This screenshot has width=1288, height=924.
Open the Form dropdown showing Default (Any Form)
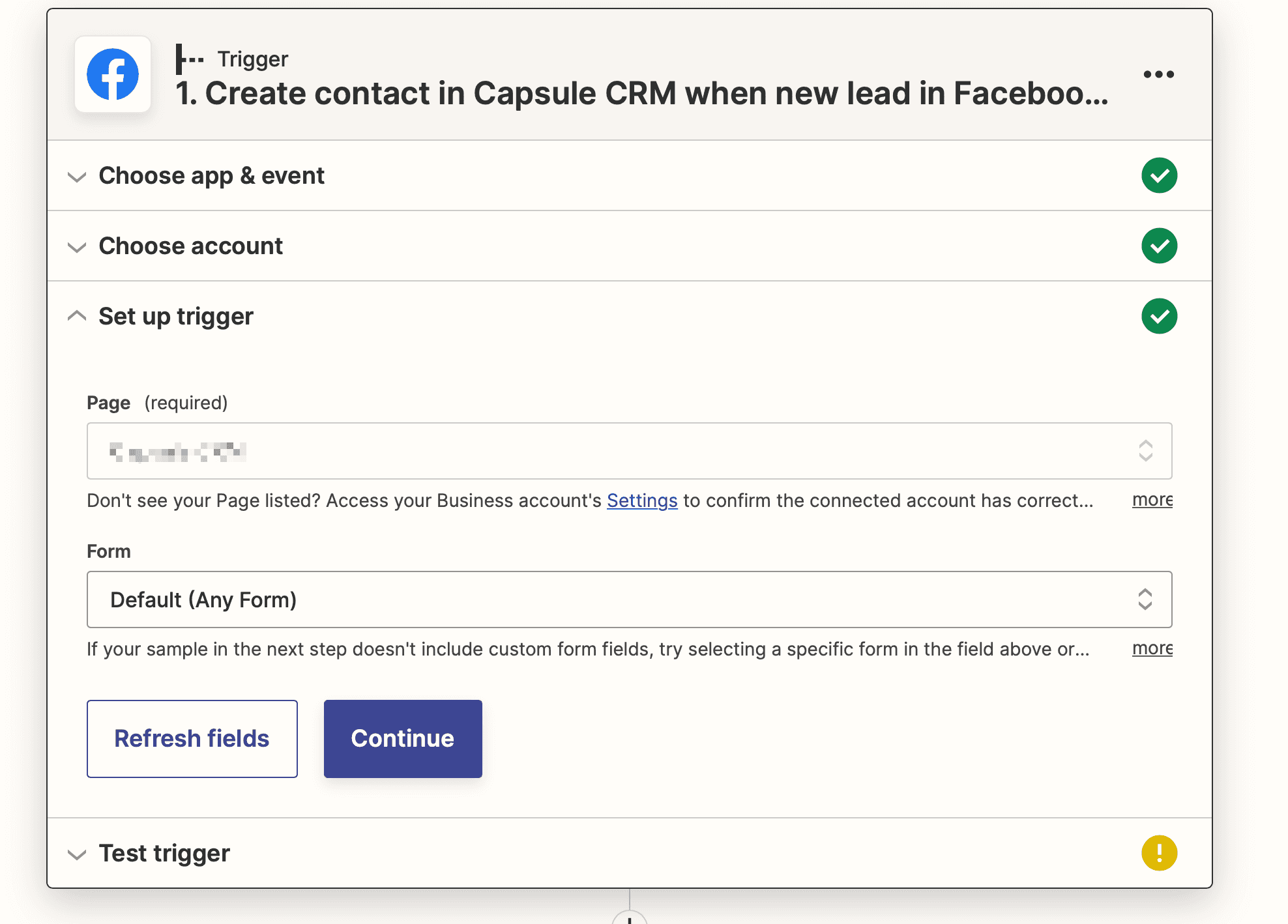point(630,599)
